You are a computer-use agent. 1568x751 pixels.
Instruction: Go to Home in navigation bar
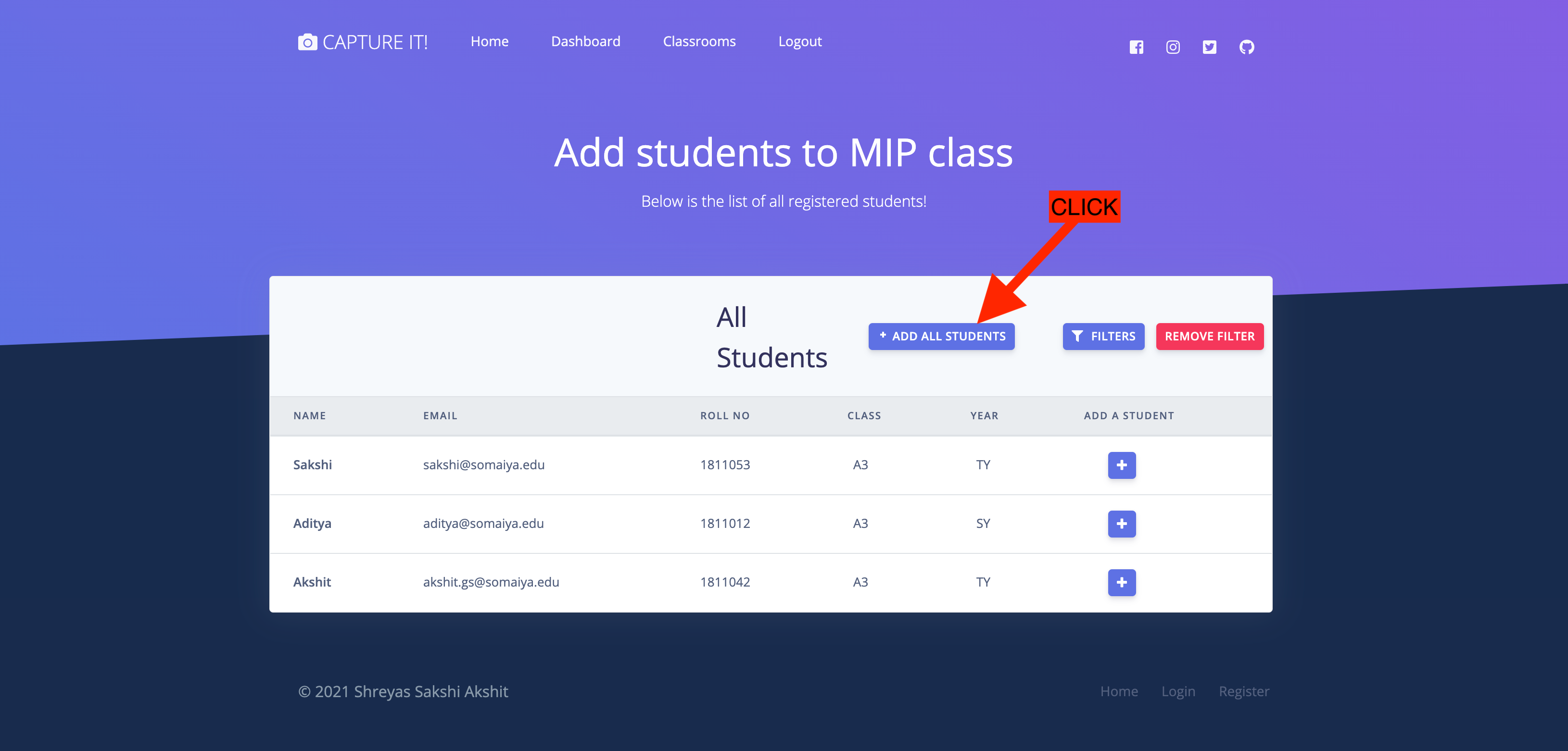pos(489,41)
